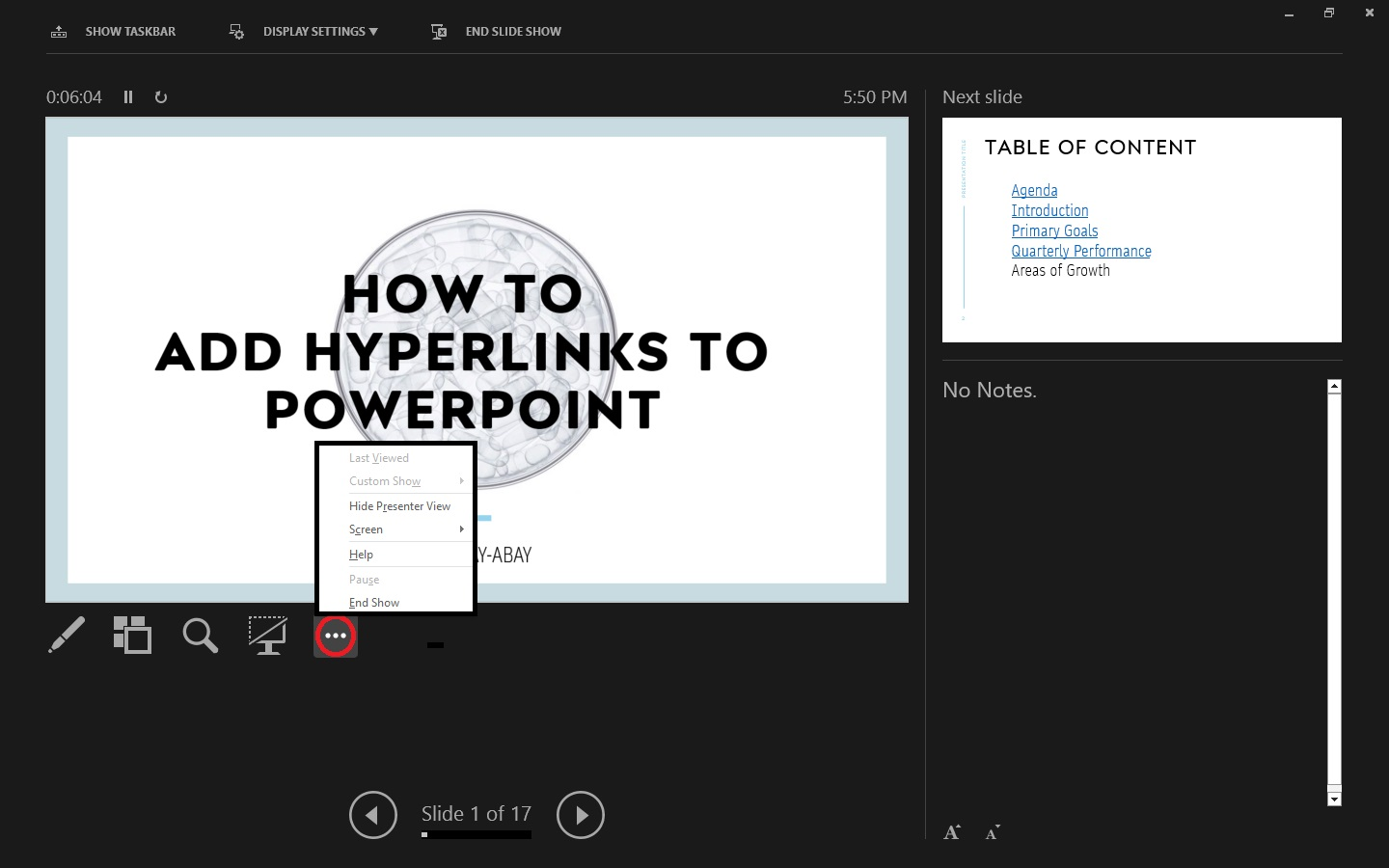Click the elapsed time 0:06:04
This screenshot has width=1389, height=868.
coord(74,97)
